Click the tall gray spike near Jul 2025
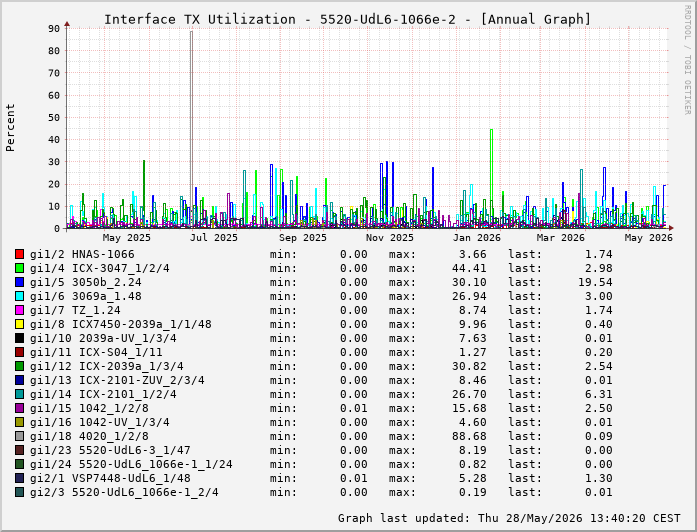The height and width of the screenshot is (532, 697). click(x=192, y=129)
